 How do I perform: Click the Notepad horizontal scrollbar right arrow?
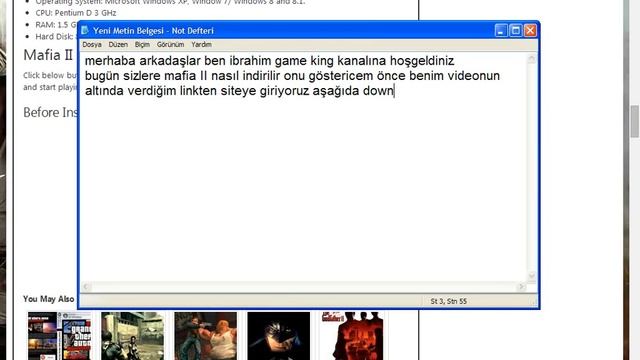tap(521, 287)
